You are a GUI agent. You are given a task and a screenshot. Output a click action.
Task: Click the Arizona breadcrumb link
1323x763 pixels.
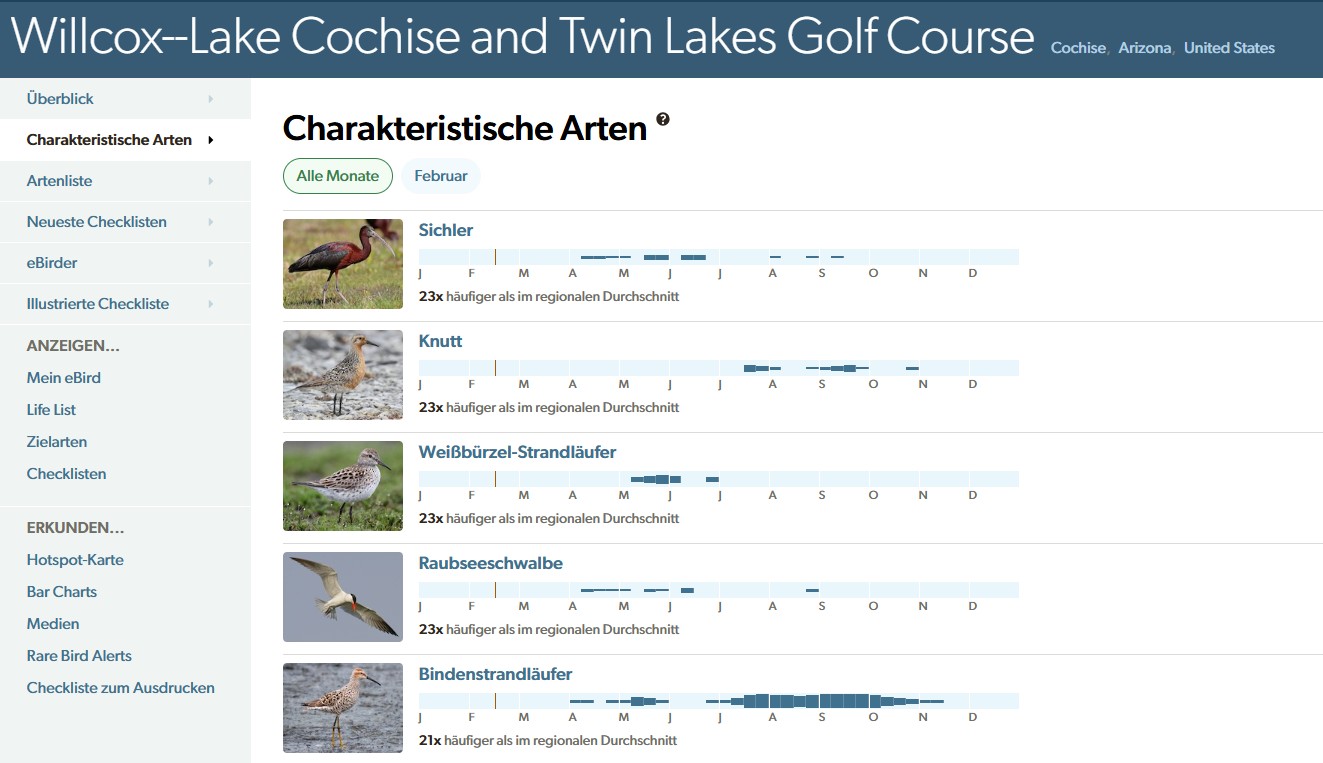tap(1146, 47)
